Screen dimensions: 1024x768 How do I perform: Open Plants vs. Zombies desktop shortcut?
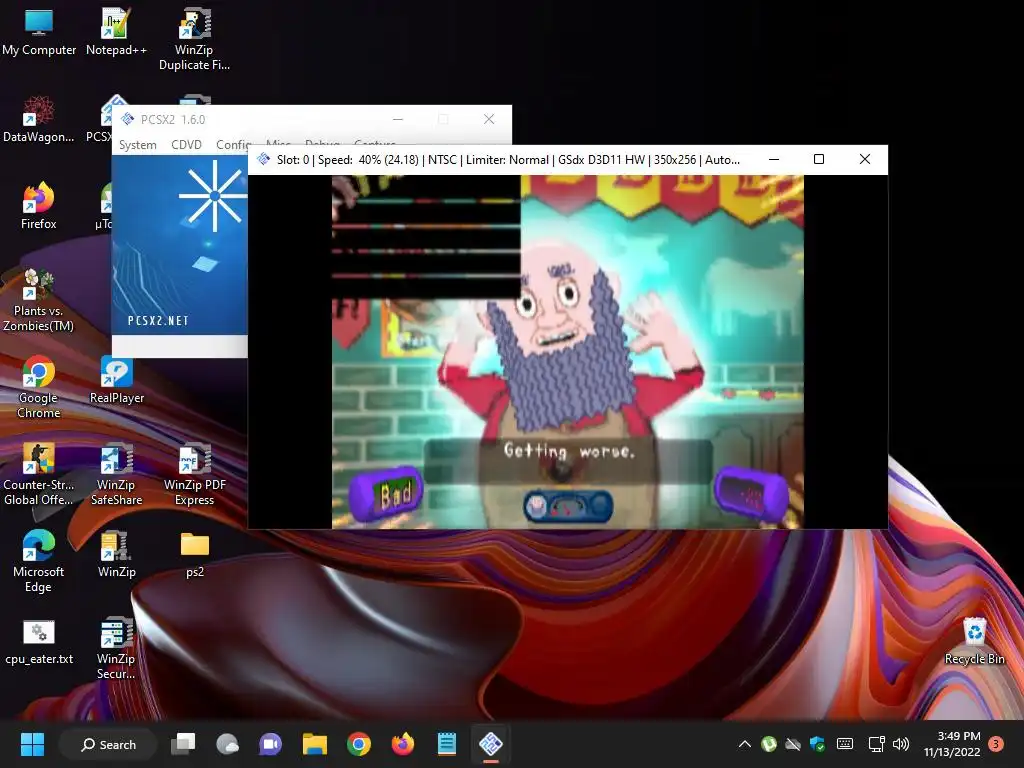coord(39,300)
